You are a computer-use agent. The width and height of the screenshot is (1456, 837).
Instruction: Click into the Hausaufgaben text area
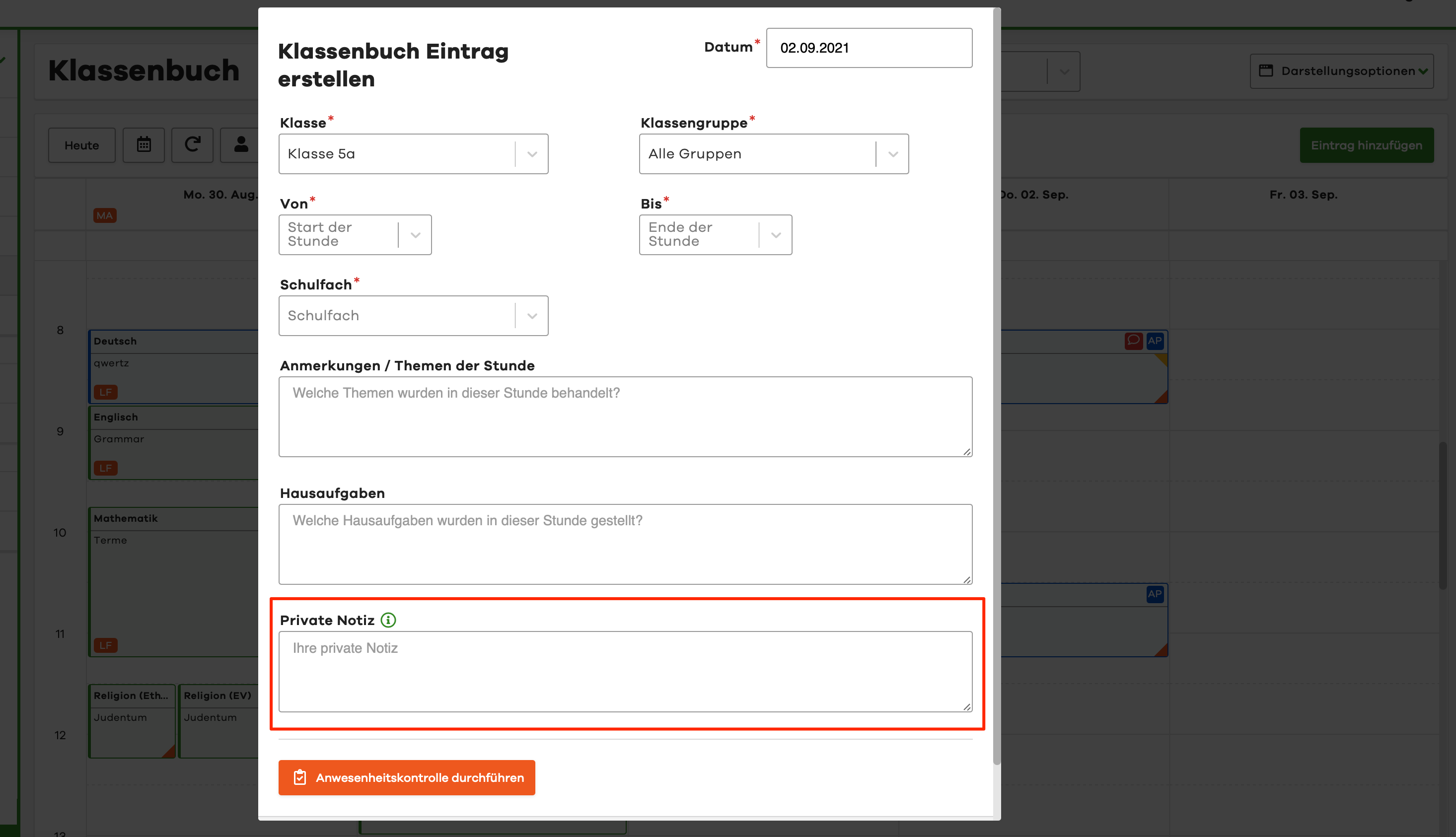pyautogui.click(x=625, y=545)
